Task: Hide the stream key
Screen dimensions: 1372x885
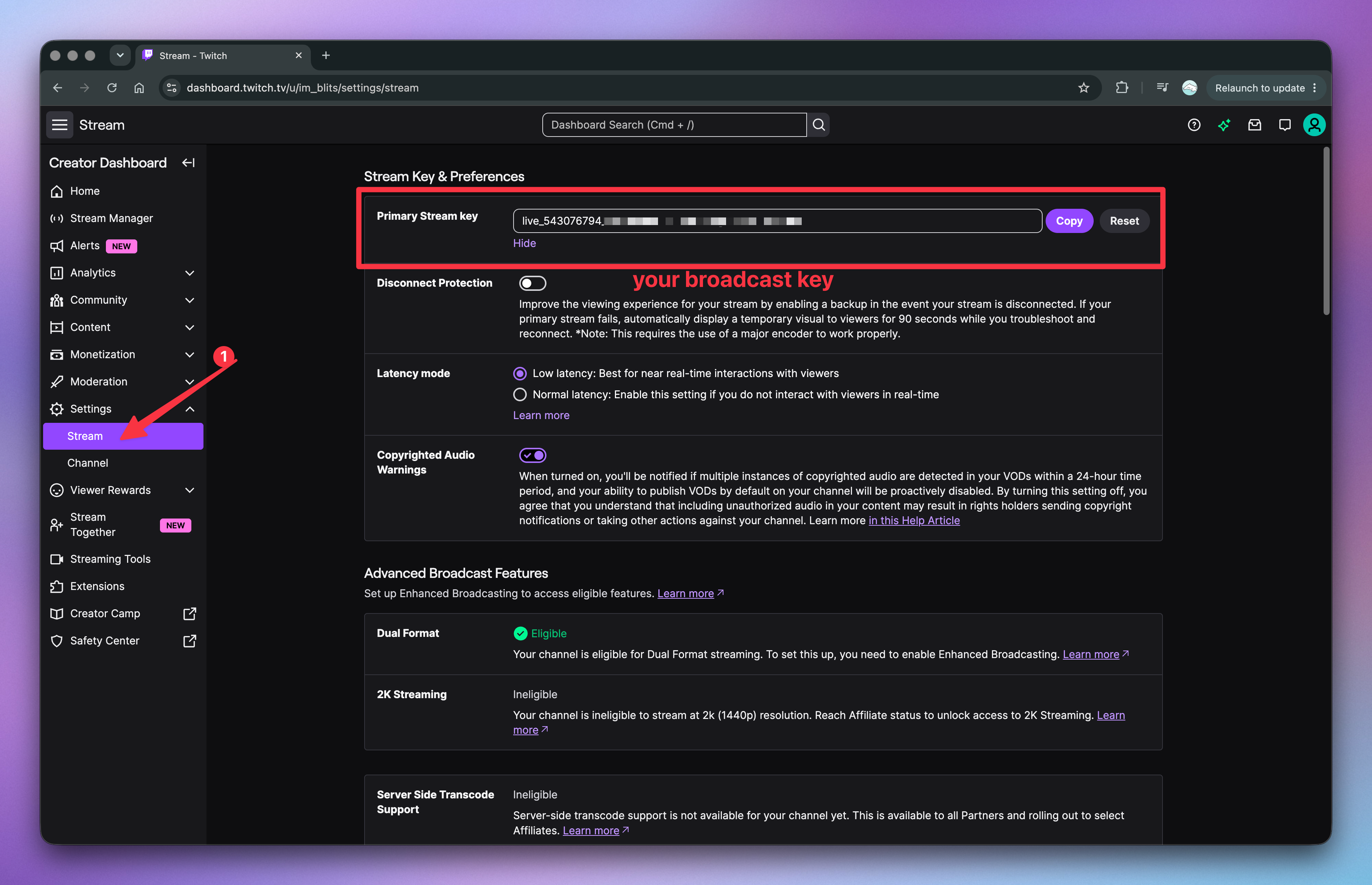Action: point(524,243)
